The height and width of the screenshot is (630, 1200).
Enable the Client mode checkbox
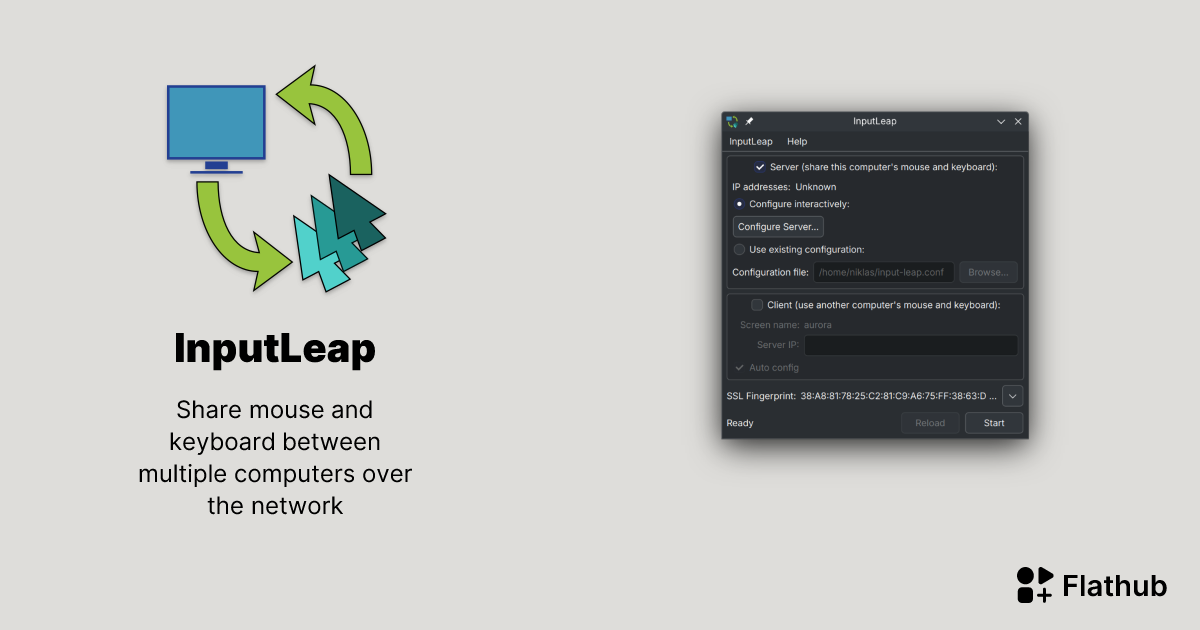point(757,304)
